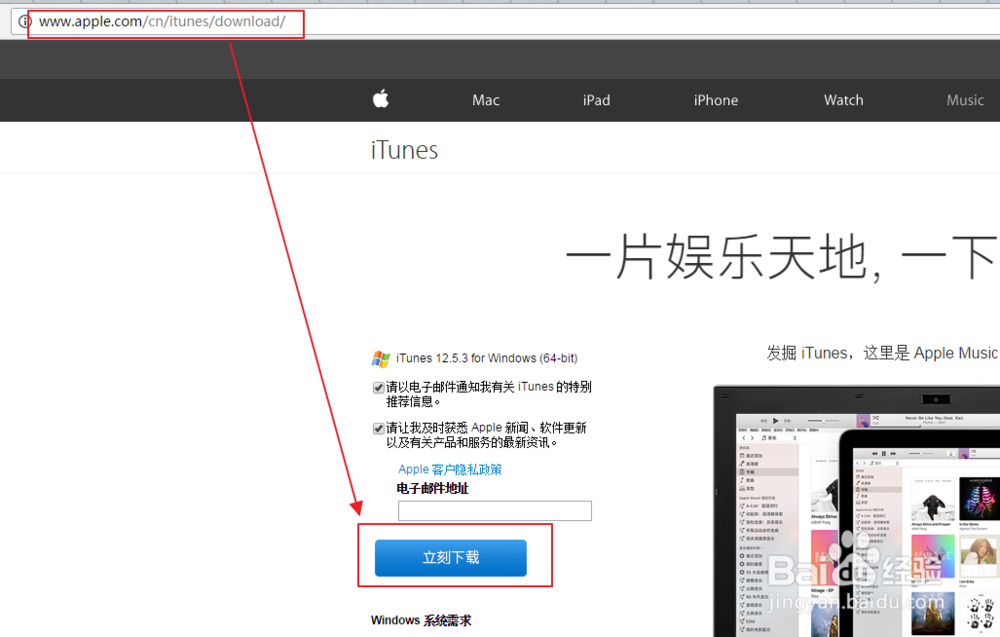Uncheck the Apple news and updates checkbox
Screen dimensions: 1000x637
378,428
